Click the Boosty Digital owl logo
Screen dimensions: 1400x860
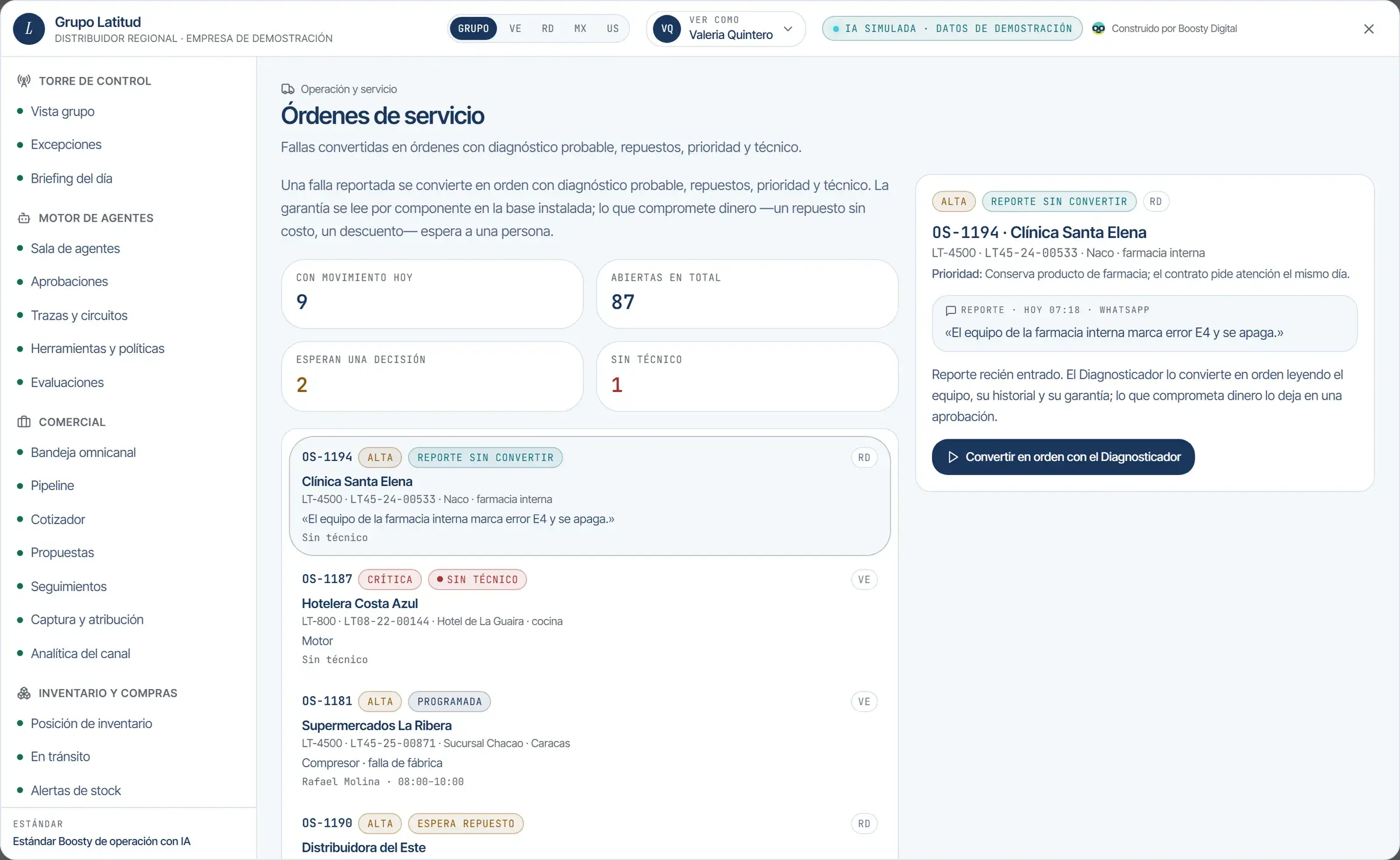coord(1098,29)
